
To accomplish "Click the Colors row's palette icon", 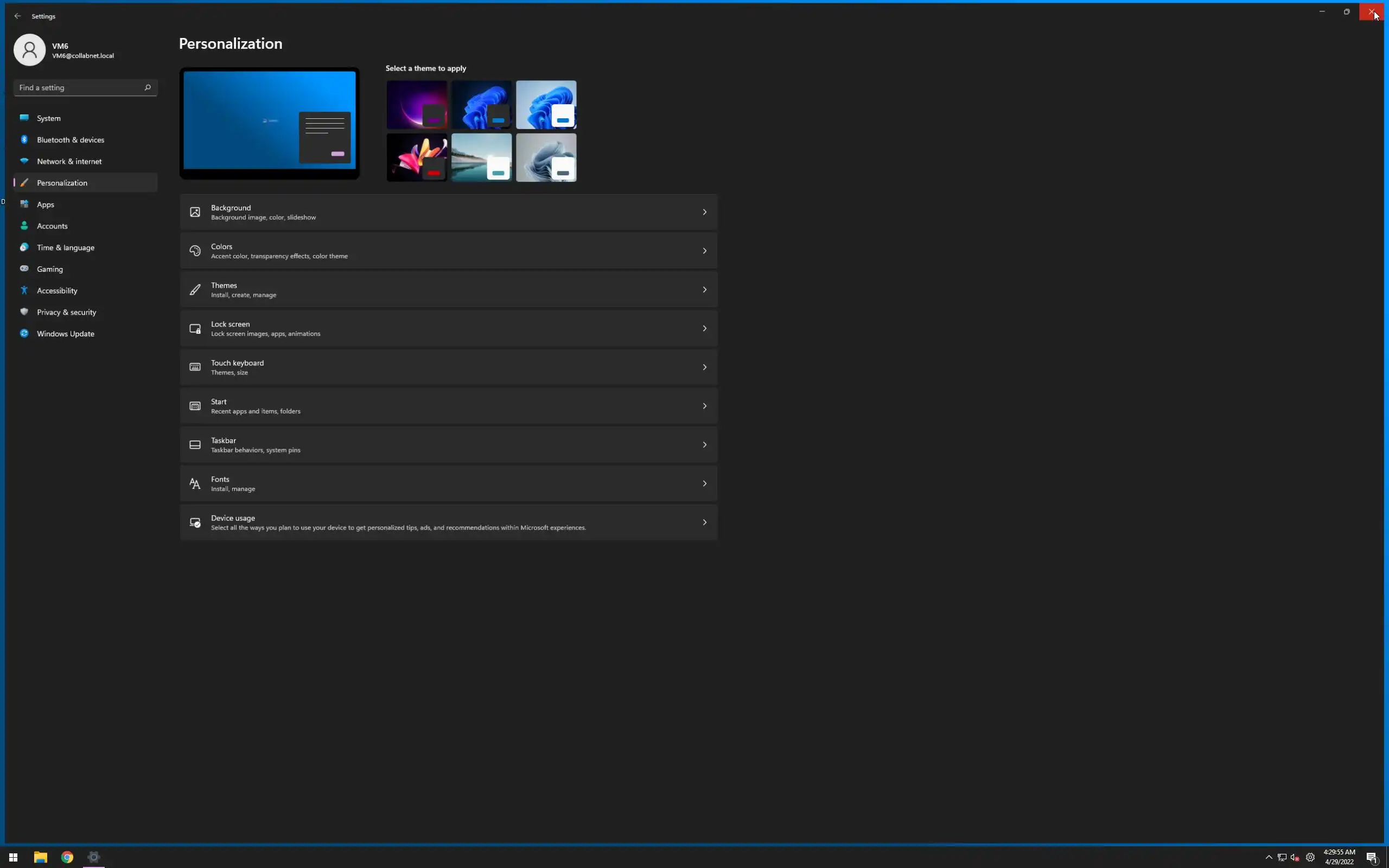I will 195,251.
